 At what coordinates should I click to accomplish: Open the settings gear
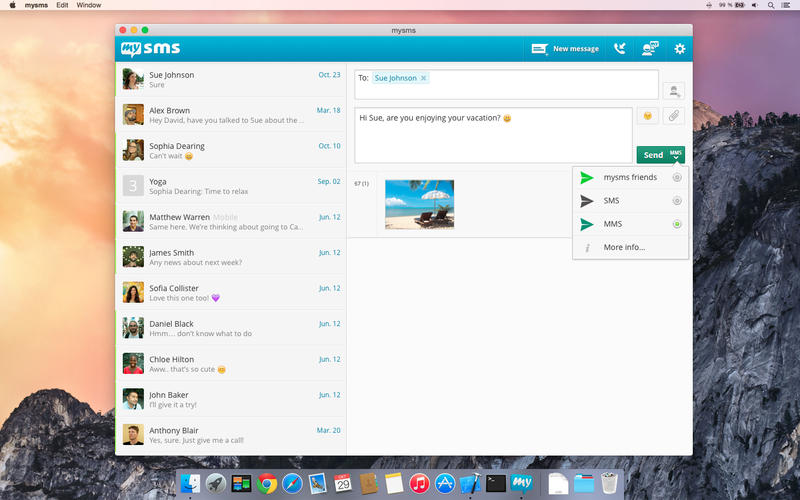pyautogui.click(x=680, y=48)
